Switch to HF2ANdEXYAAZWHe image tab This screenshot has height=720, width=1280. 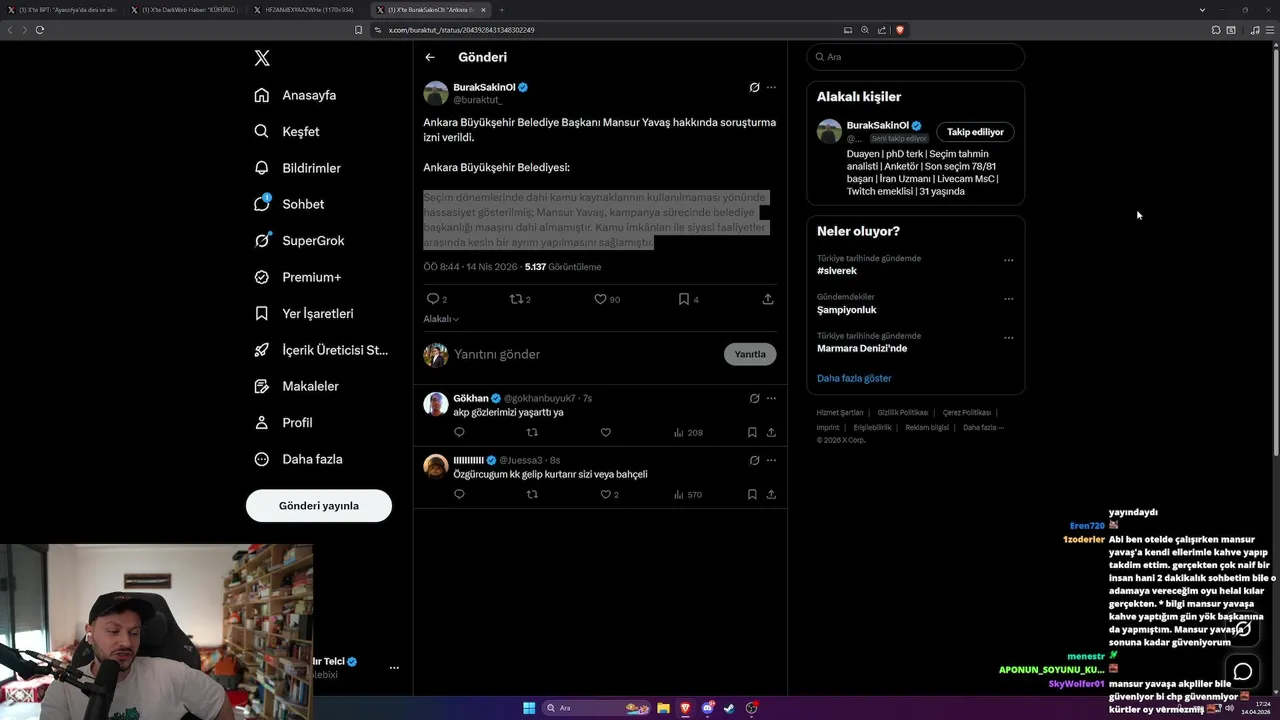pos(305,10)
